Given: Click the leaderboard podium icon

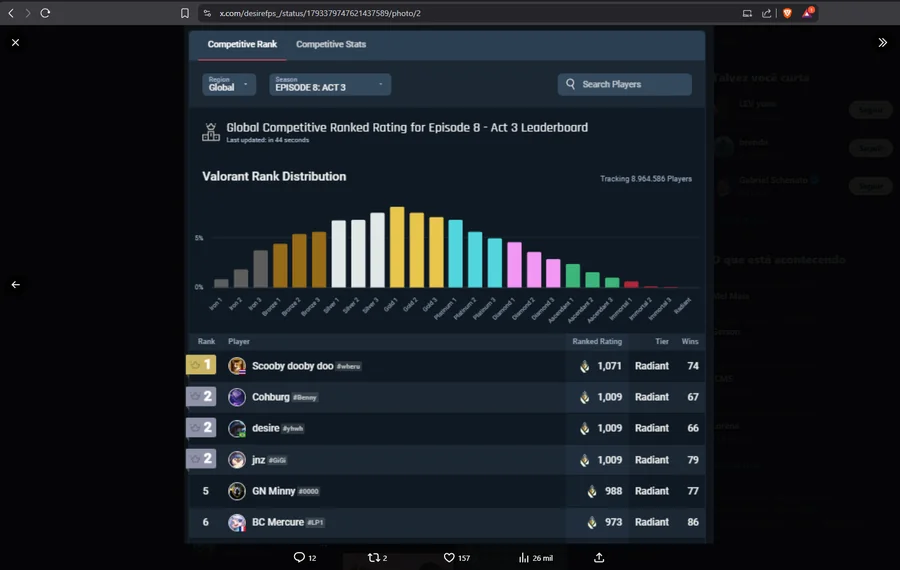Looking at the screenshot, I should pos(211,132).
